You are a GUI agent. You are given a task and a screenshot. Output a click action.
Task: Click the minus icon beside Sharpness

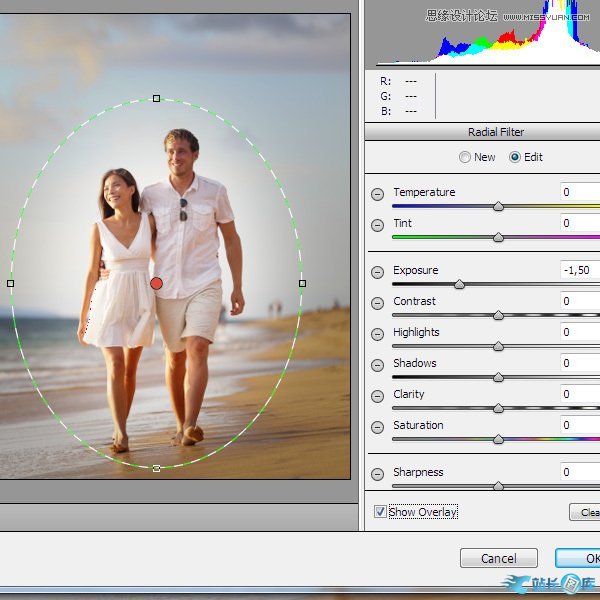tap(377, 474)
